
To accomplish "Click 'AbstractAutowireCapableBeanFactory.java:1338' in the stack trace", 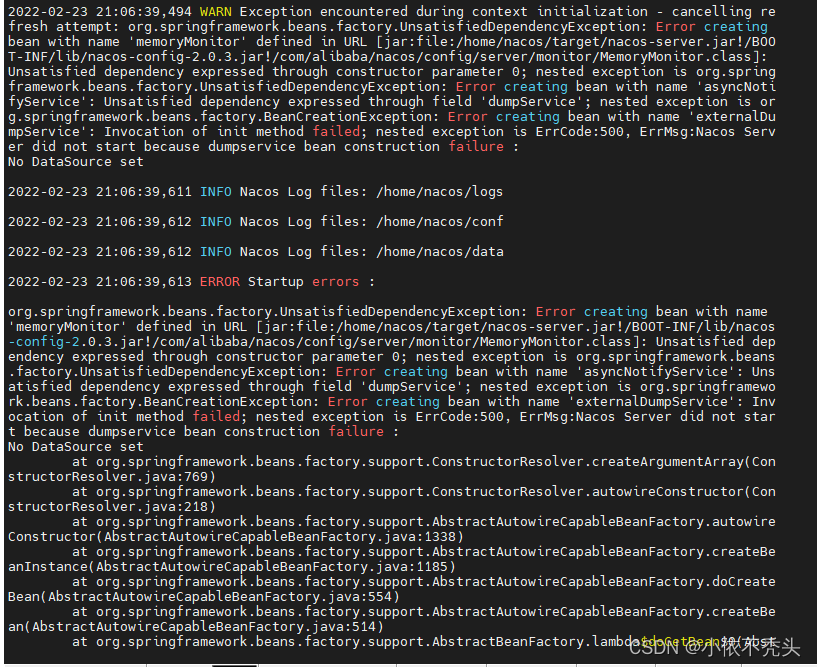I will pyautogui.click(x=280, y=537).
